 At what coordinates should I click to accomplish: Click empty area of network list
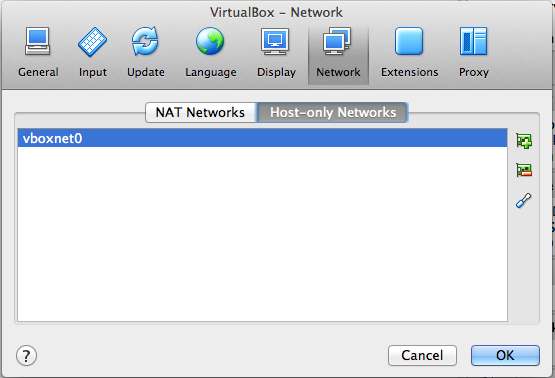262,234
